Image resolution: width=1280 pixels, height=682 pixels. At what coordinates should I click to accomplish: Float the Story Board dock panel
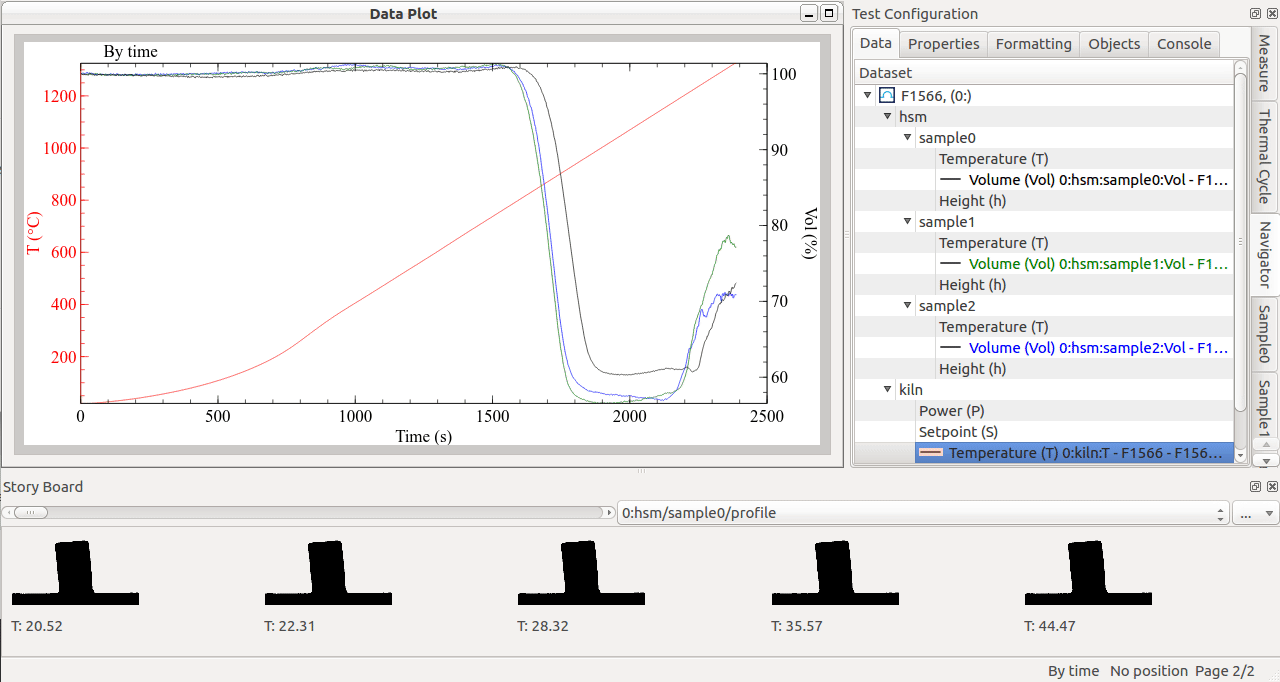[x=1255, y=486]
